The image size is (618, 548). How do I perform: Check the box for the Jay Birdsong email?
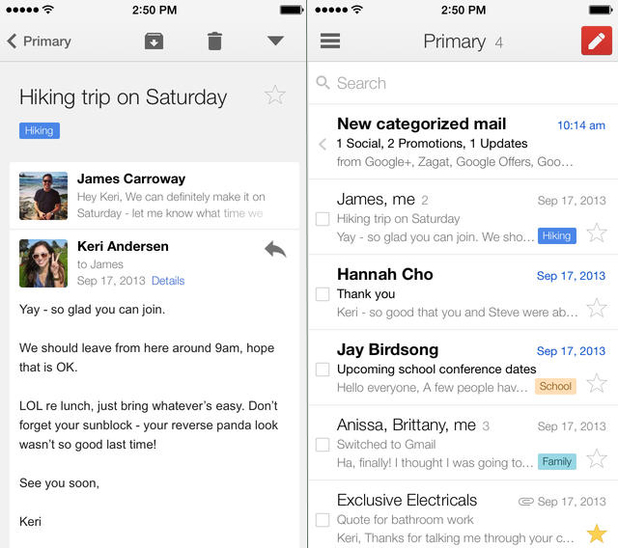(x=322, y=369)
